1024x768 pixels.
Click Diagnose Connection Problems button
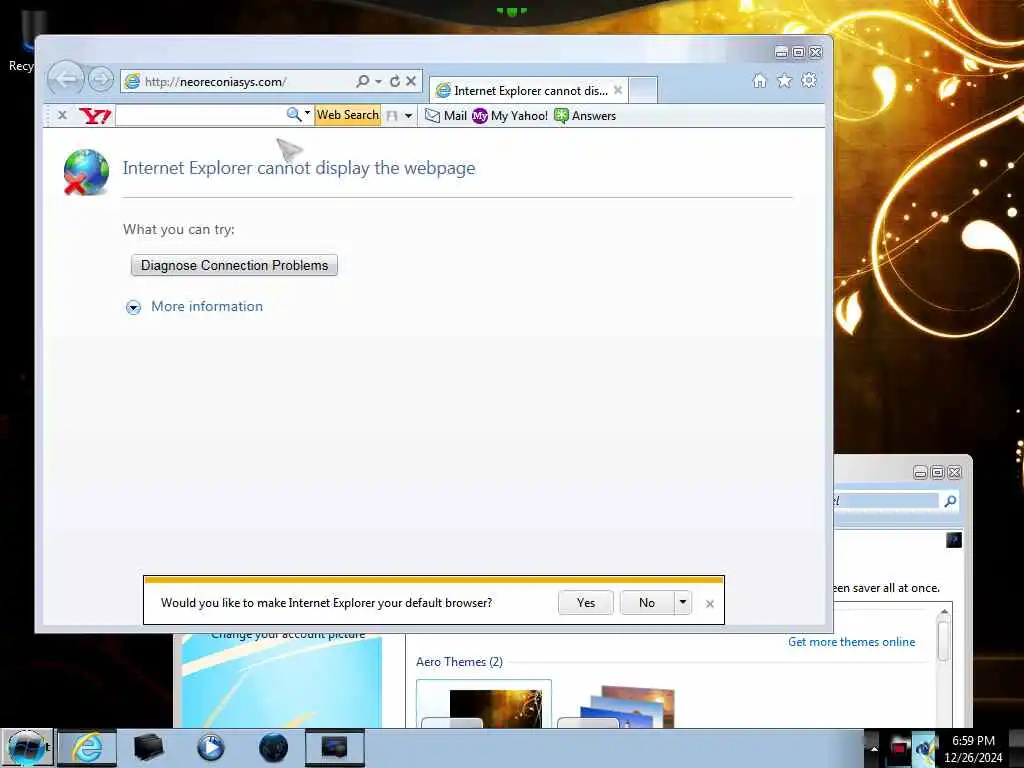coord(234,265)
